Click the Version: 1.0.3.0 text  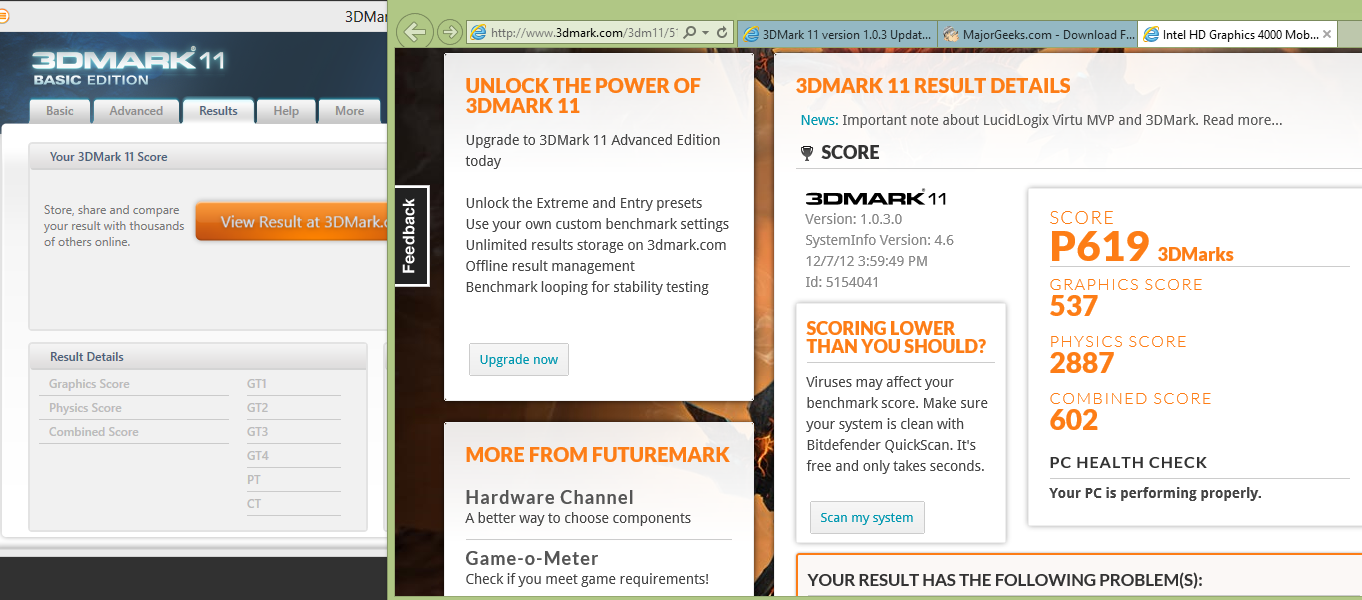[853, 219]
